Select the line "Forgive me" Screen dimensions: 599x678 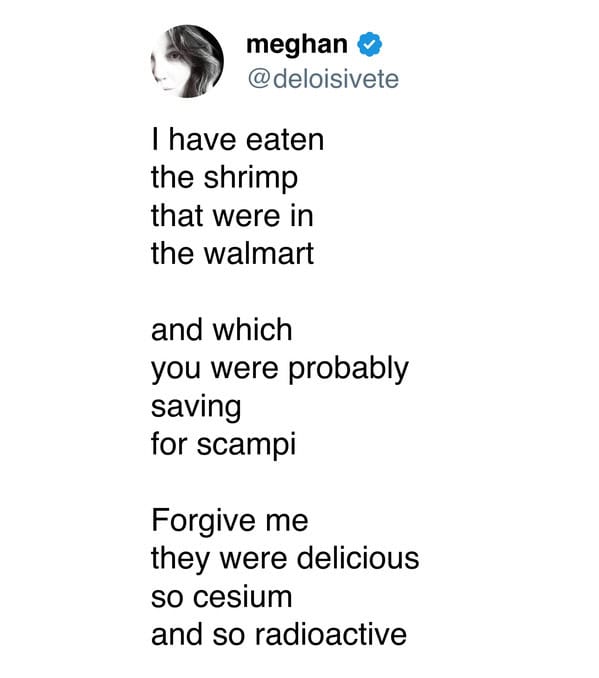(230, 520)
